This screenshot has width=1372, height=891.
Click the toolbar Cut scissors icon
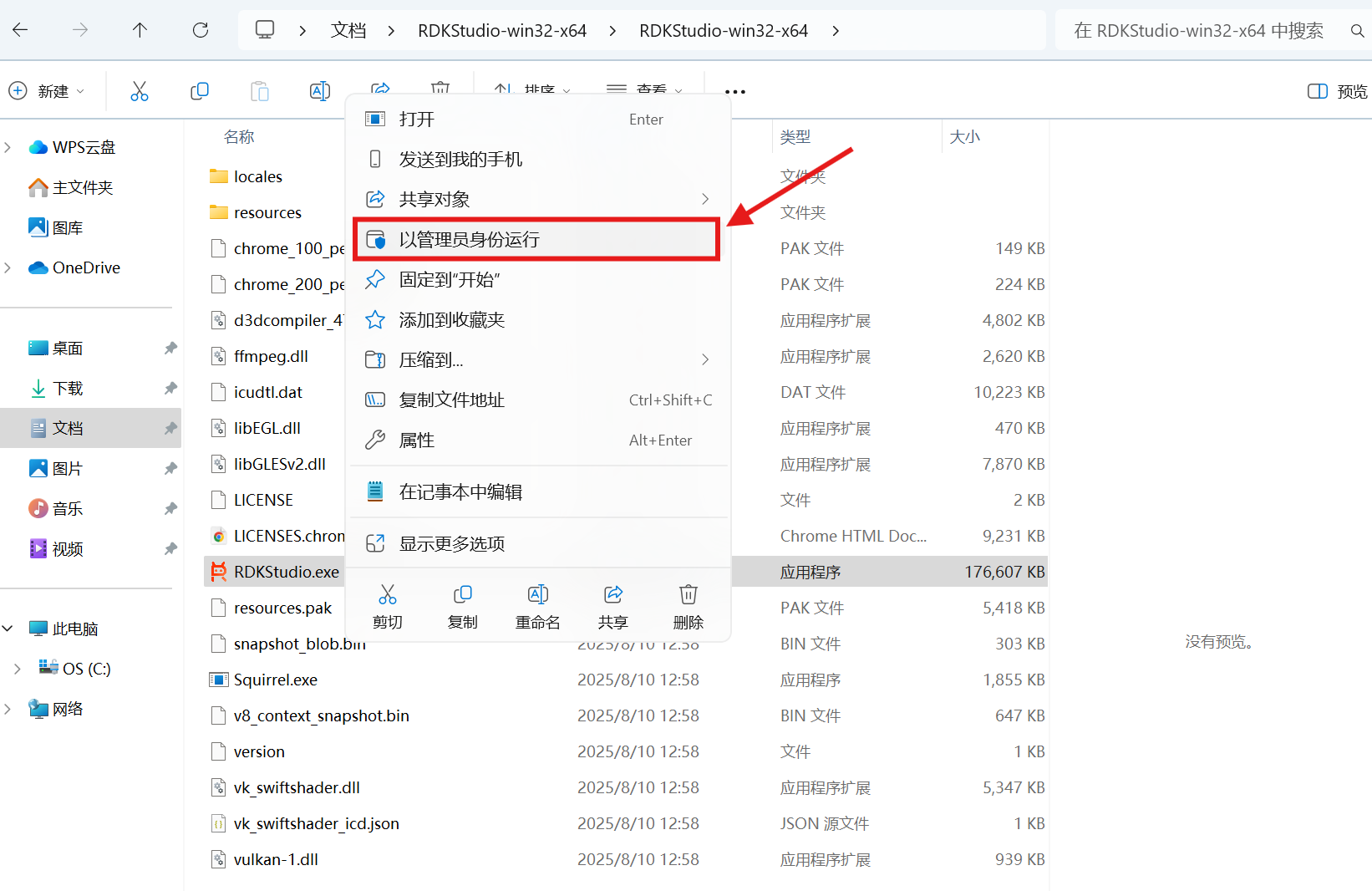[140, 91]
